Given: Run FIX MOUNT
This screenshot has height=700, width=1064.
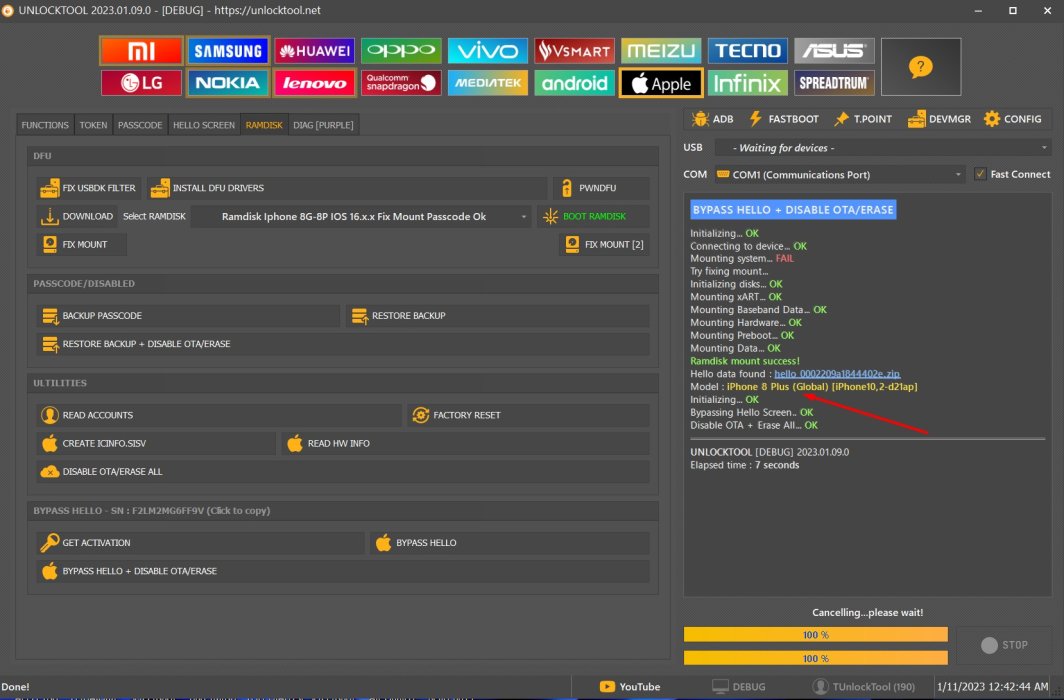Looking at the screenshot, I should tap(81, 244).
